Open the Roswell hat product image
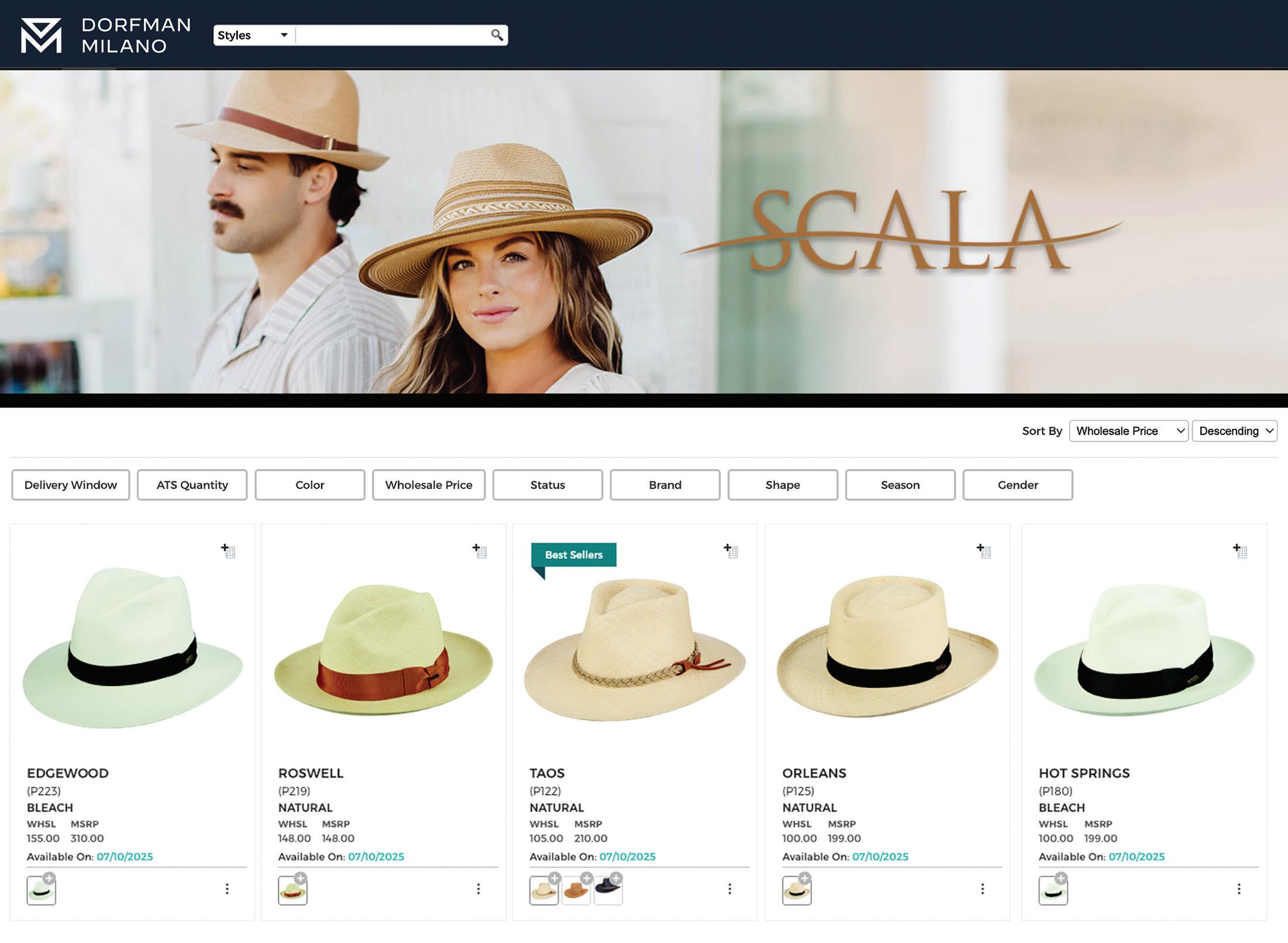The height and width of the screenshot is (943, 1288). click(x=384, y=650)
